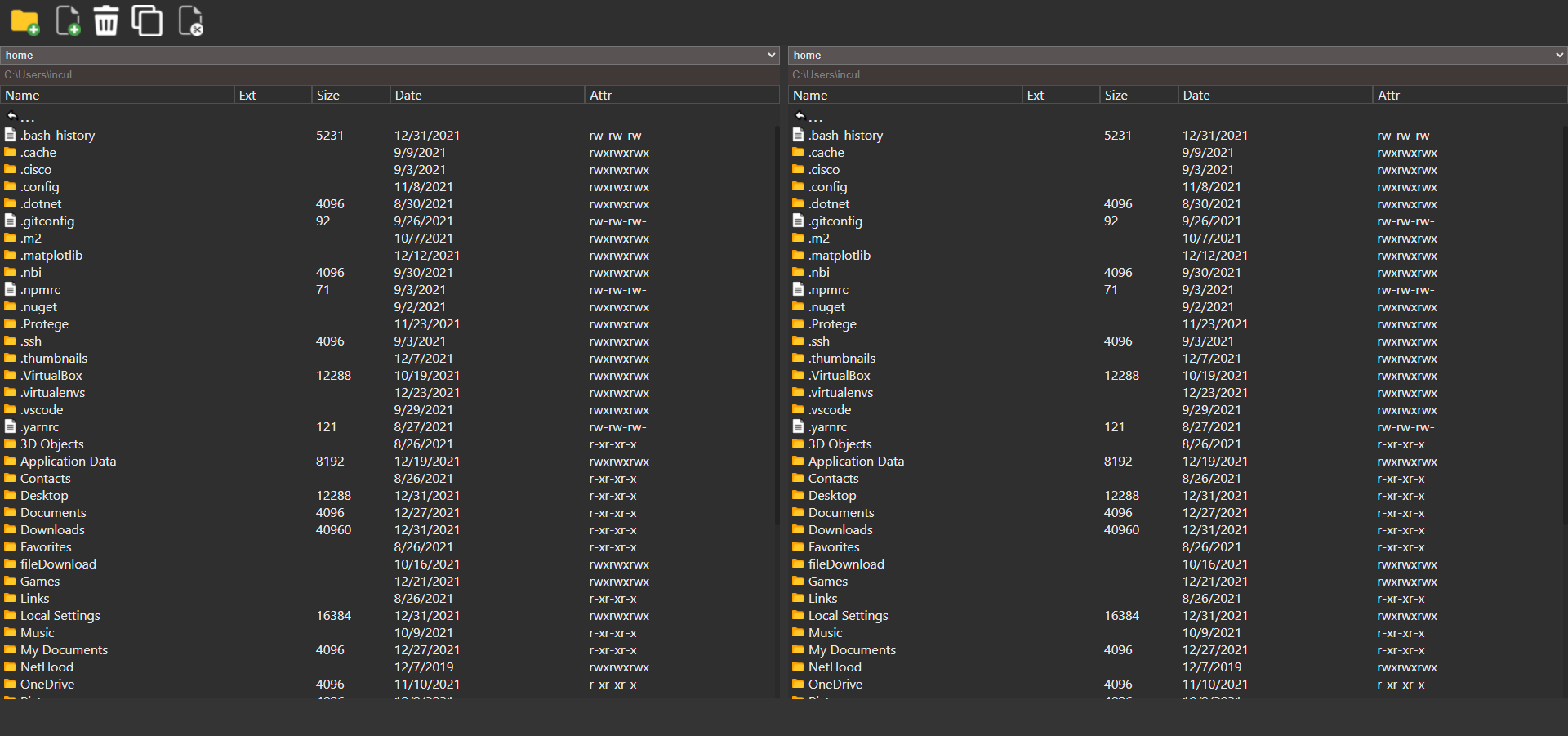This screenshot has height=736, width=1568.
Task: Click the right pane vertical scrollbar
Action: click(x=1564, y=327)
